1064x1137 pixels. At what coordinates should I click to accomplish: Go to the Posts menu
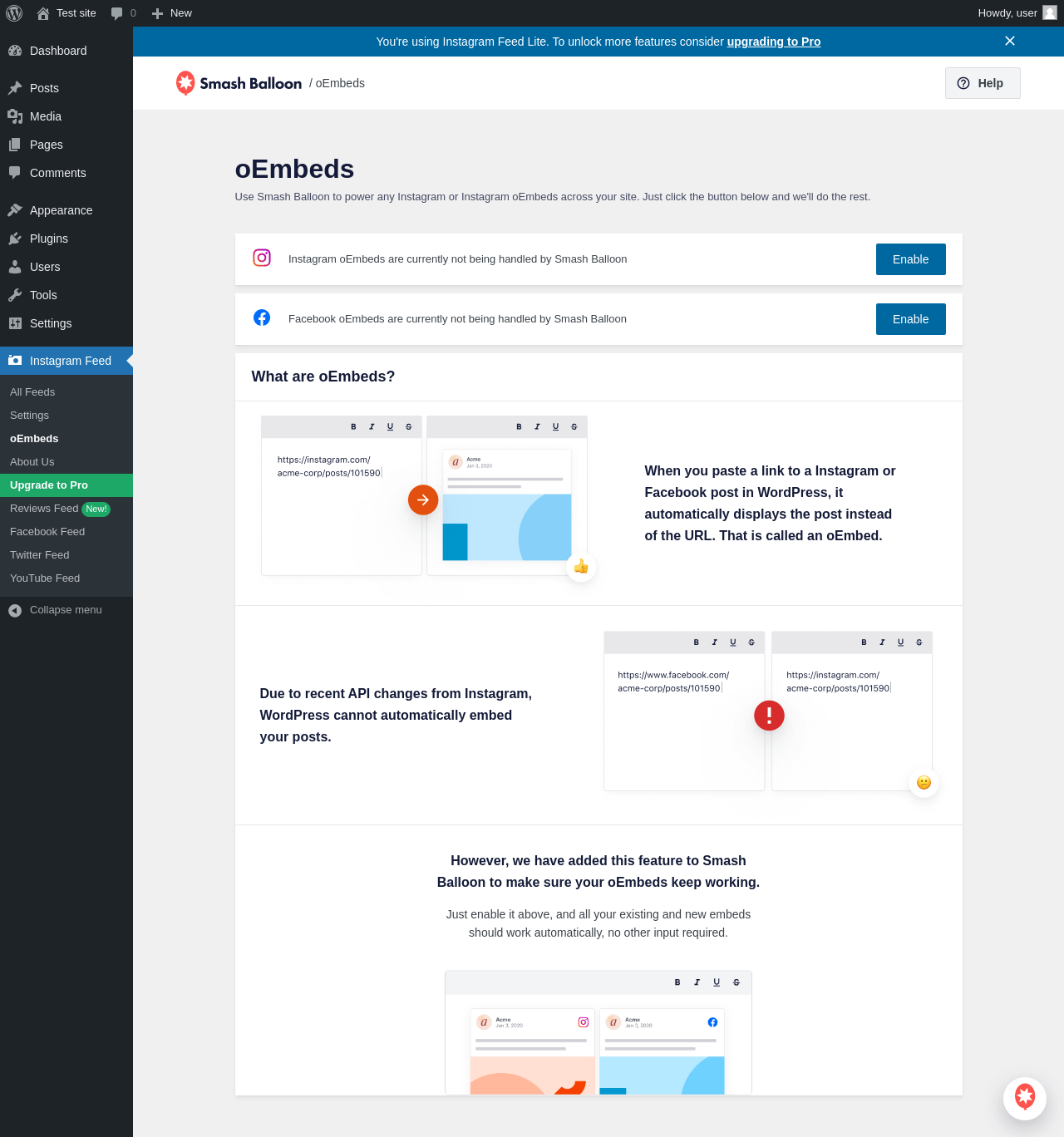click(66, 88)
